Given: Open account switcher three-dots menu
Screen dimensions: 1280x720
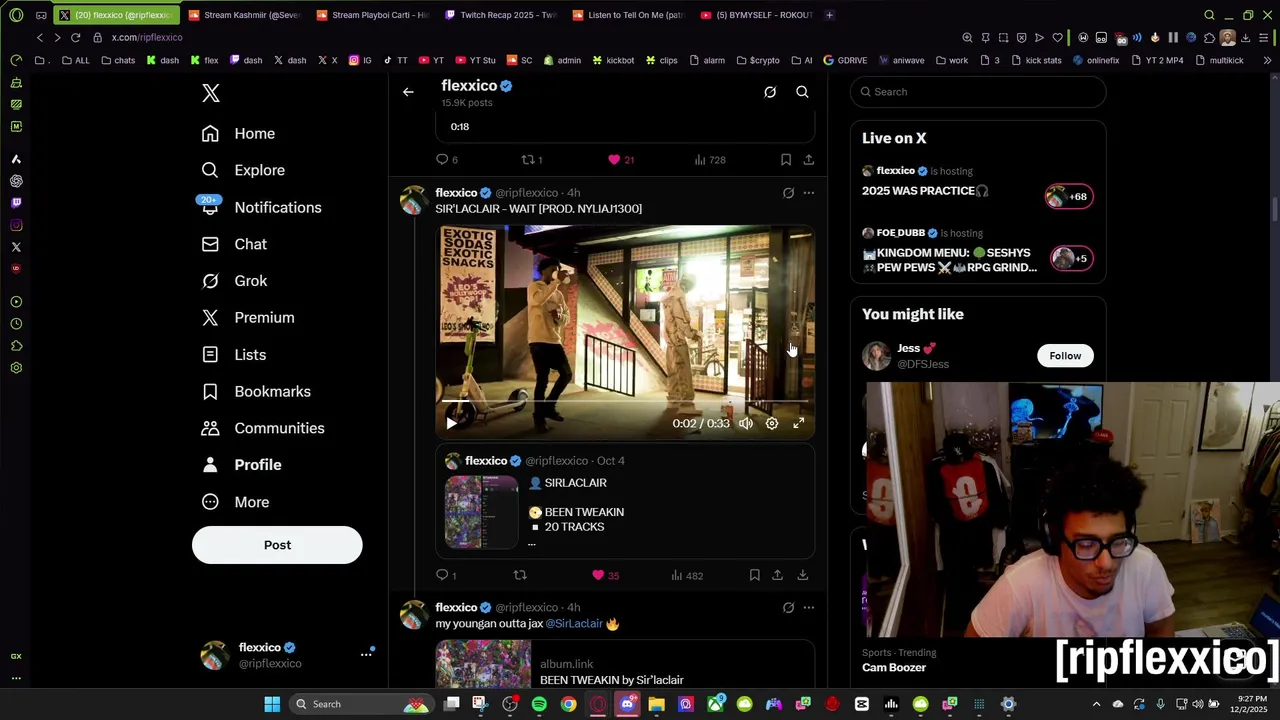Looking at the screenshot, I should [x=366, y=654].
